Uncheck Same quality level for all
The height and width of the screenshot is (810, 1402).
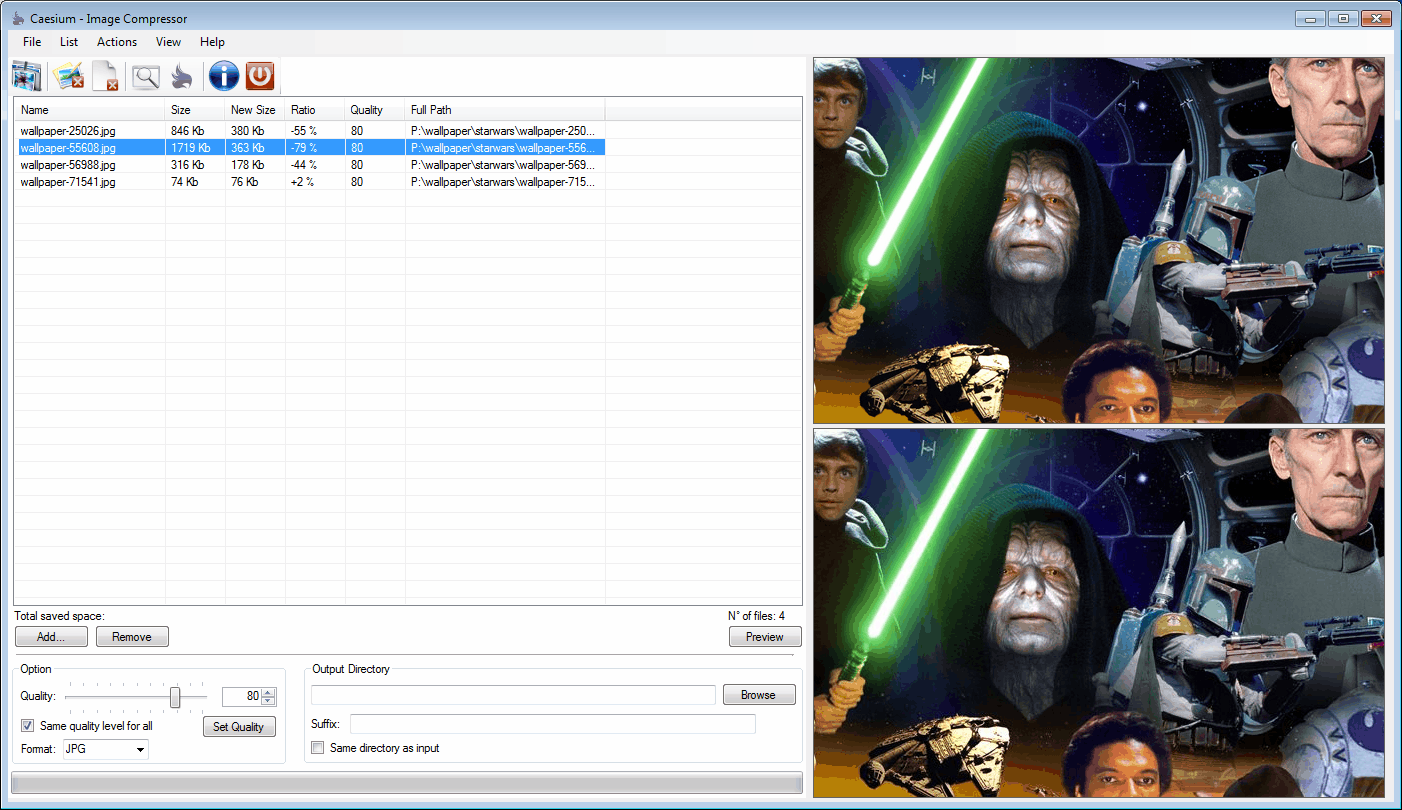(28, 726)
